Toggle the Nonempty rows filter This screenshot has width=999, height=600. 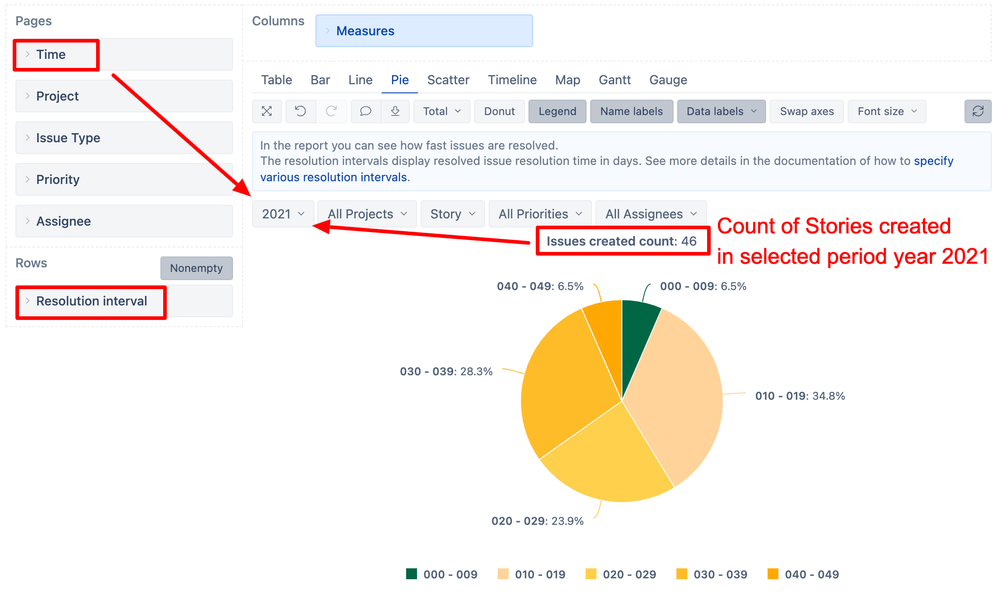point(196,268)
